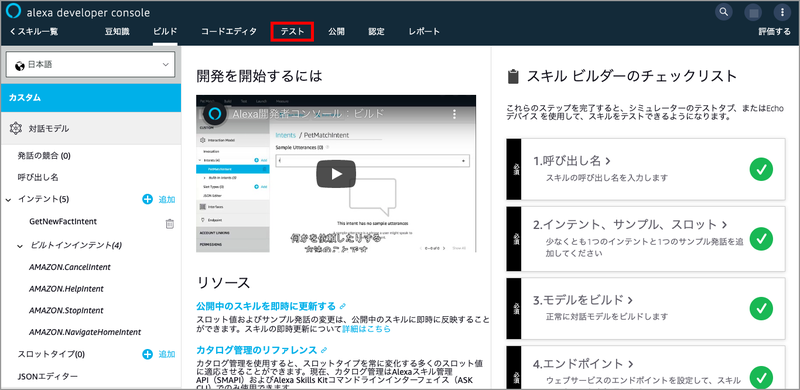Click the globe icon beside 日本語
This screenshot has width=800, height=390.
(20, 65)
